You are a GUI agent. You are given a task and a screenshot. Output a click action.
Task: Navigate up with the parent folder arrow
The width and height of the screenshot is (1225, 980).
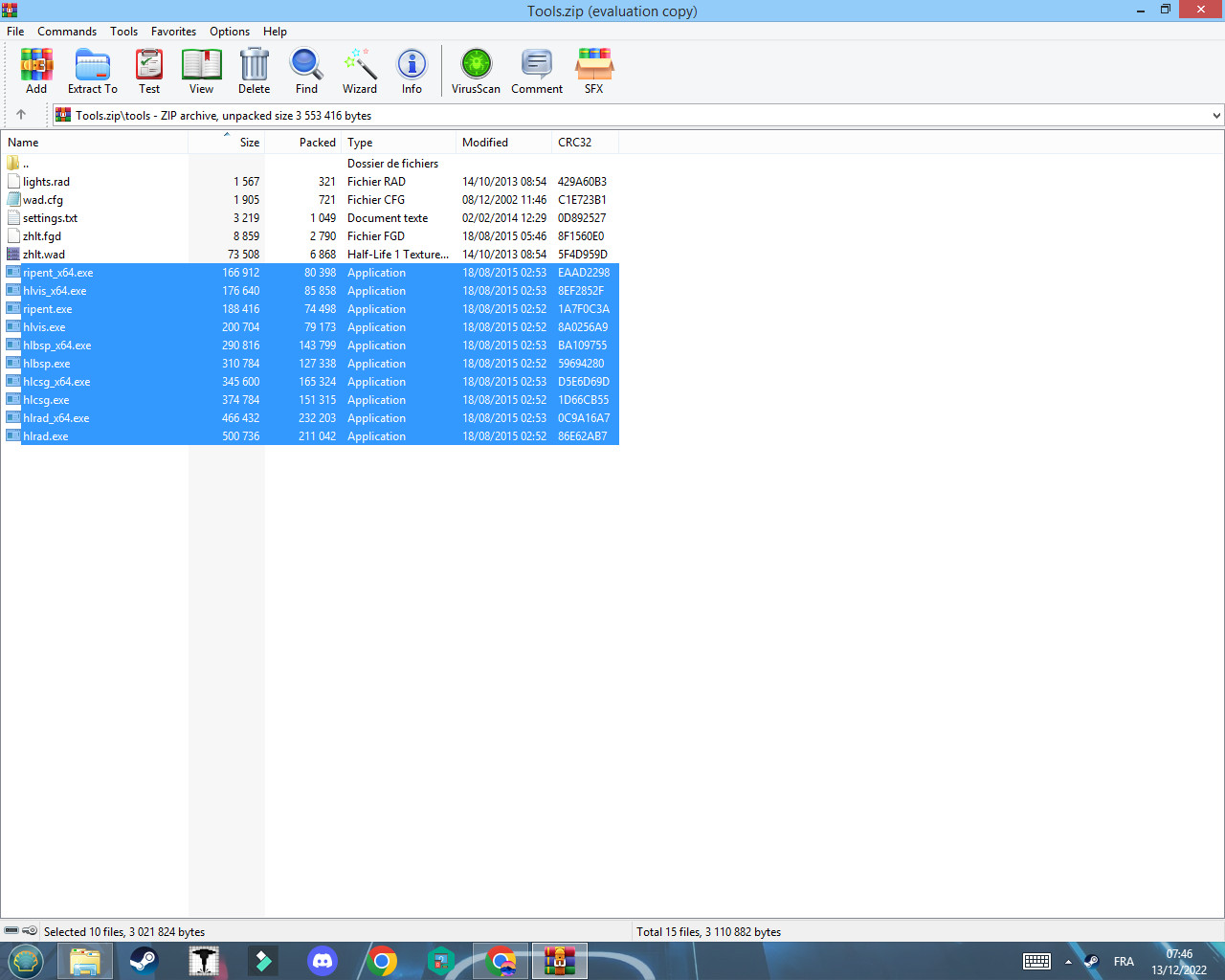[21, 114]
